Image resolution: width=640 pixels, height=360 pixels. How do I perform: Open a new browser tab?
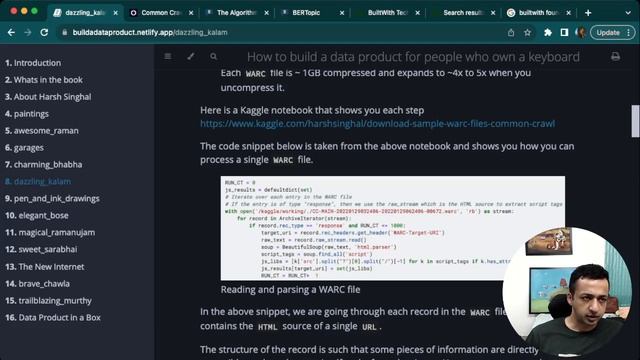click(x=588, y=13)
